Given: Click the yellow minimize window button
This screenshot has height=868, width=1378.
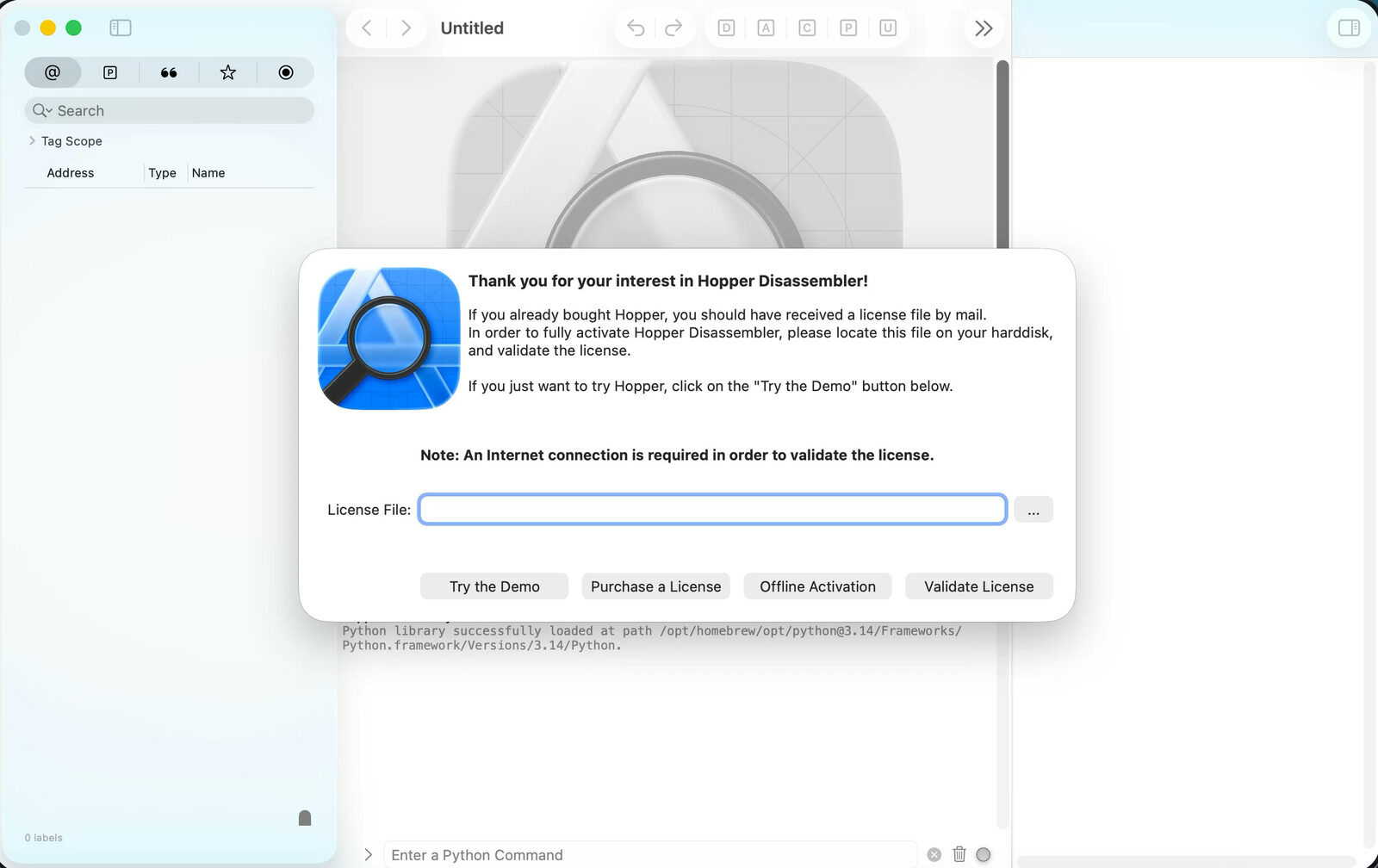Looking at the screenshot, I should [x=48, y=28].
